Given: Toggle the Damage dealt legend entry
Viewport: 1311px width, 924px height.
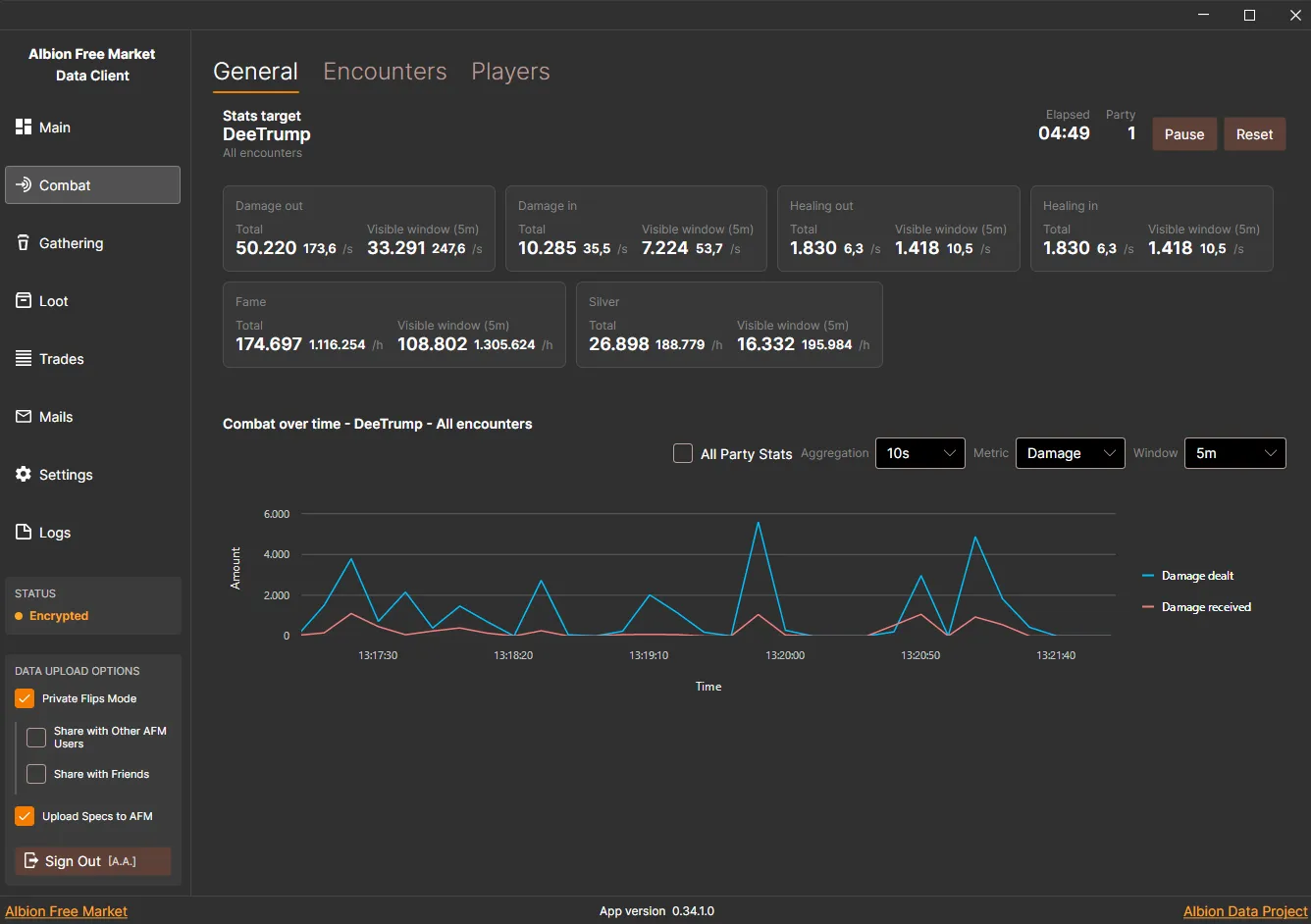Looking at the screenshot, I should click(x=1188, y=576).
